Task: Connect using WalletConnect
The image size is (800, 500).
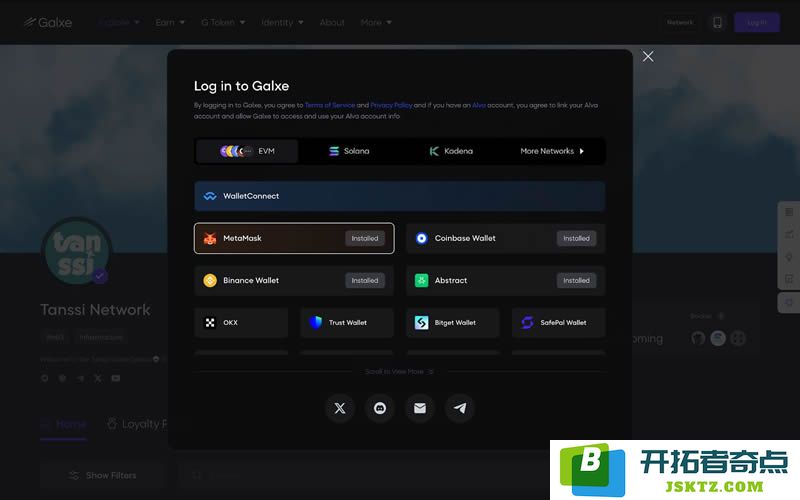Action: 399,196
